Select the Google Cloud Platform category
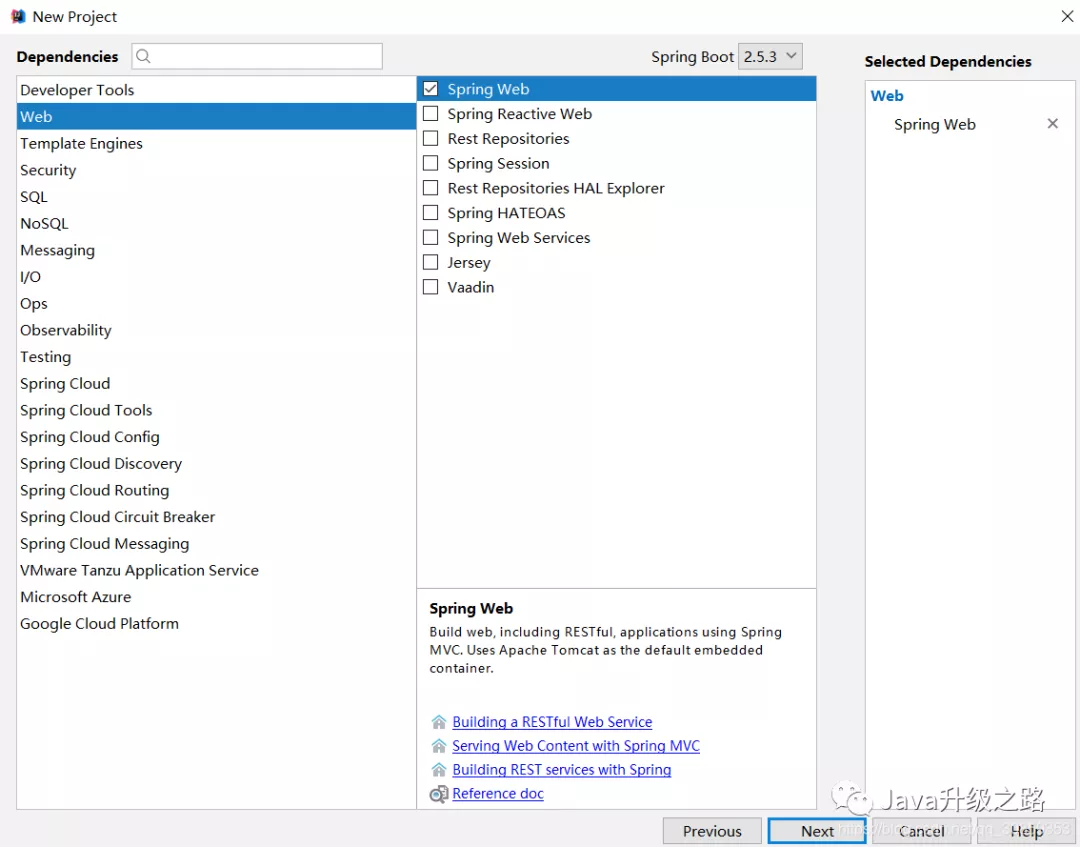1080x847 pixels. click(x=216, y=624)
